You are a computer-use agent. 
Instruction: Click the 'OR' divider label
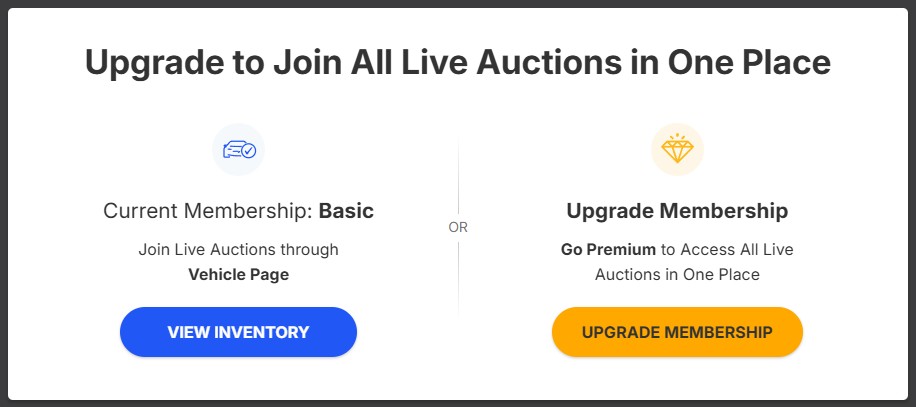click(x=458, y=227)
